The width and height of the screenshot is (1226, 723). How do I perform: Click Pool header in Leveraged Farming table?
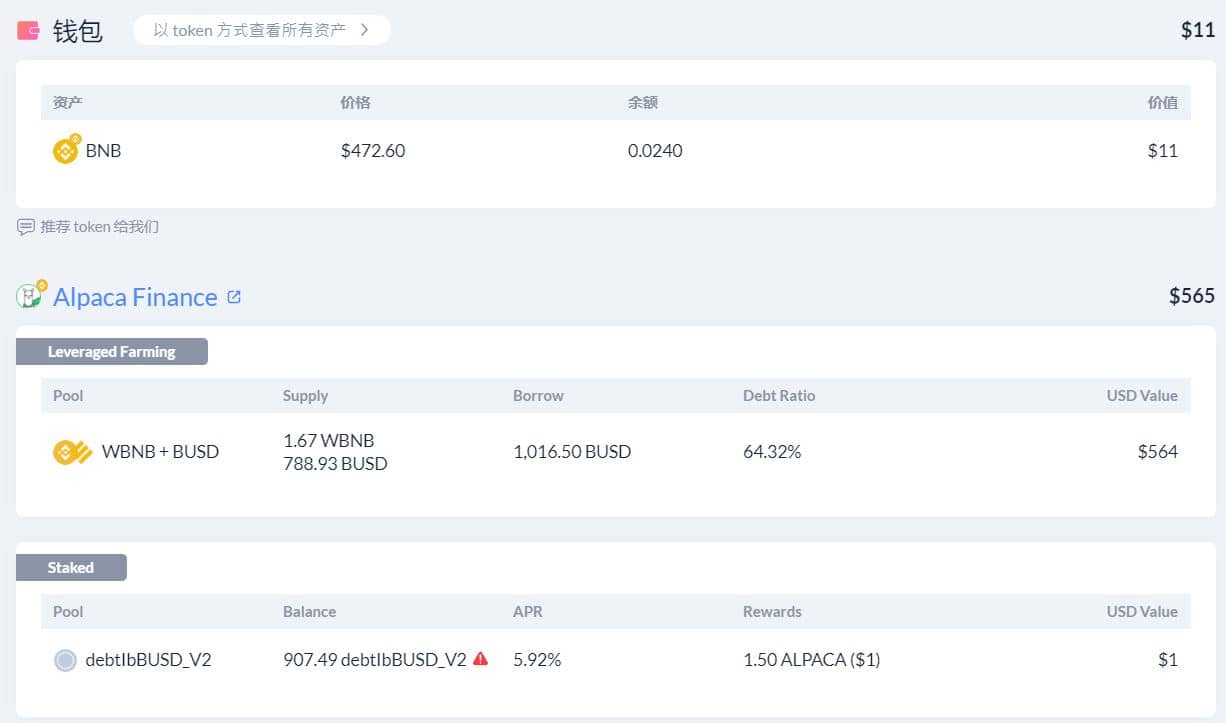point(68,396)
